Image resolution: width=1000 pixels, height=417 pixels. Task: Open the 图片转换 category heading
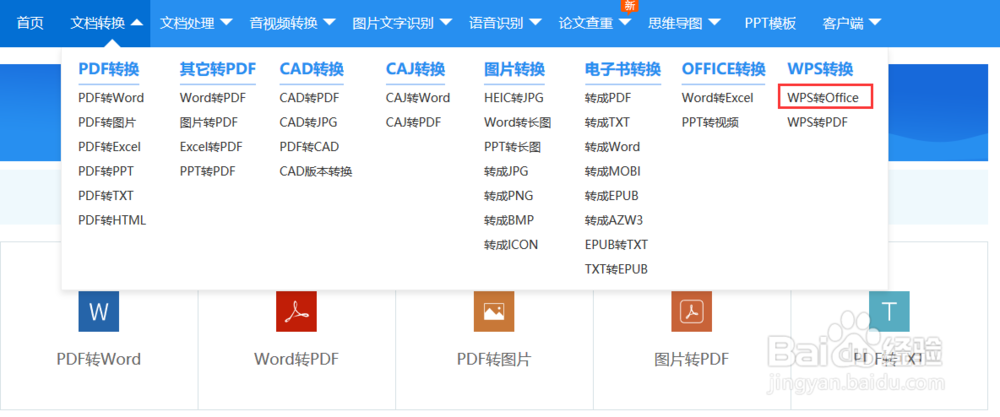pos(514,69)
